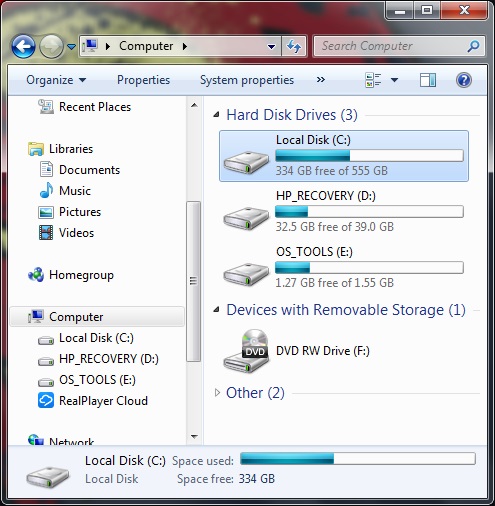Select OS_TOOLS (E:) in the navigation tree

click(x=97, y=380)
